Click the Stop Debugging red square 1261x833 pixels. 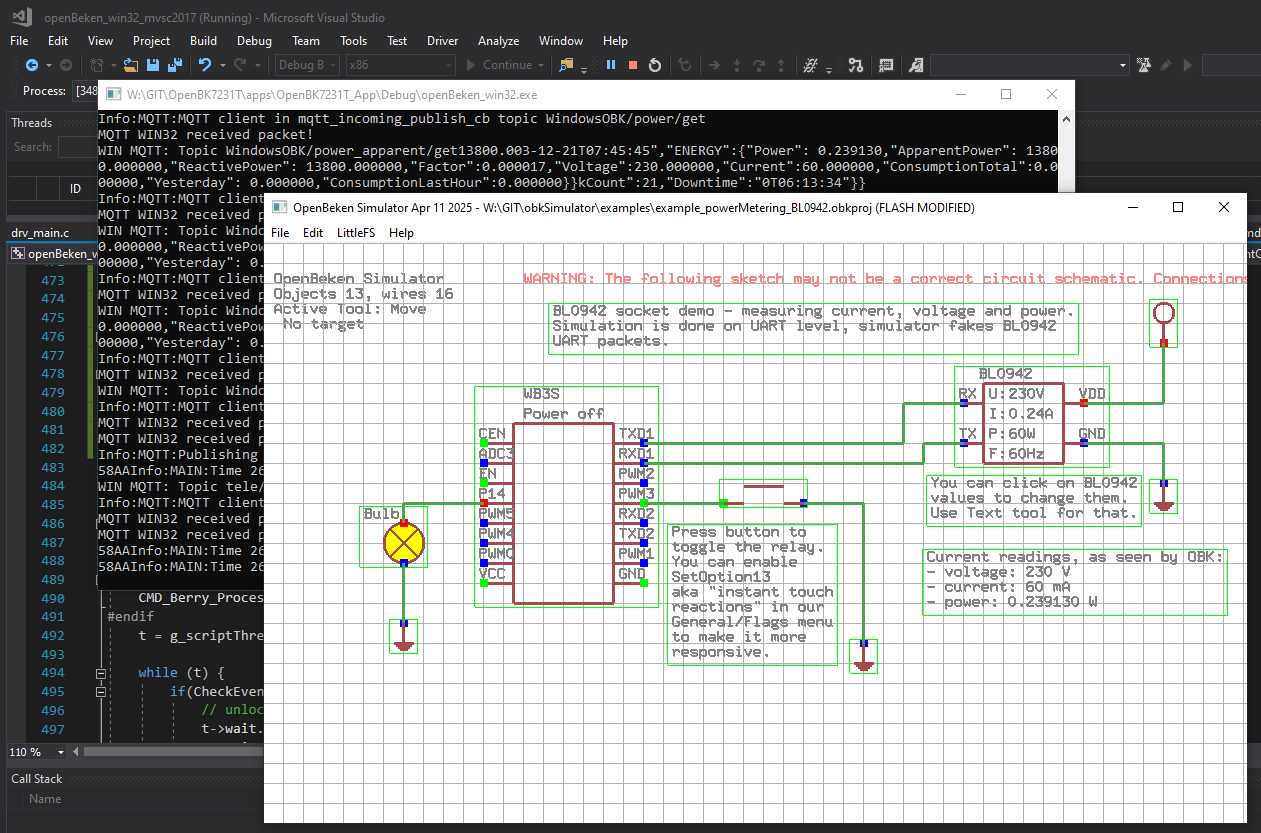click(632, 65)
